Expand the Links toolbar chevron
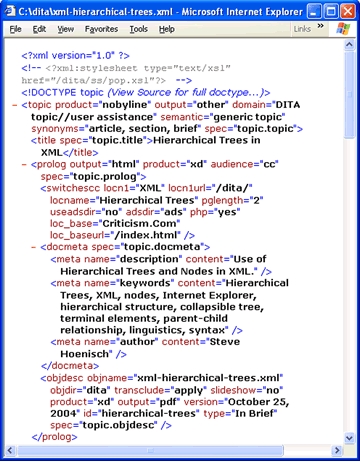The height and width of the screenshot is (462, 360). tap(320, 26)
